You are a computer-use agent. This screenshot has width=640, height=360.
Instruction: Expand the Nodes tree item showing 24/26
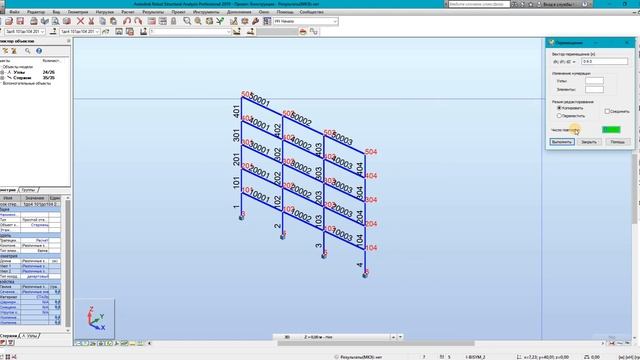click(2, 72)
